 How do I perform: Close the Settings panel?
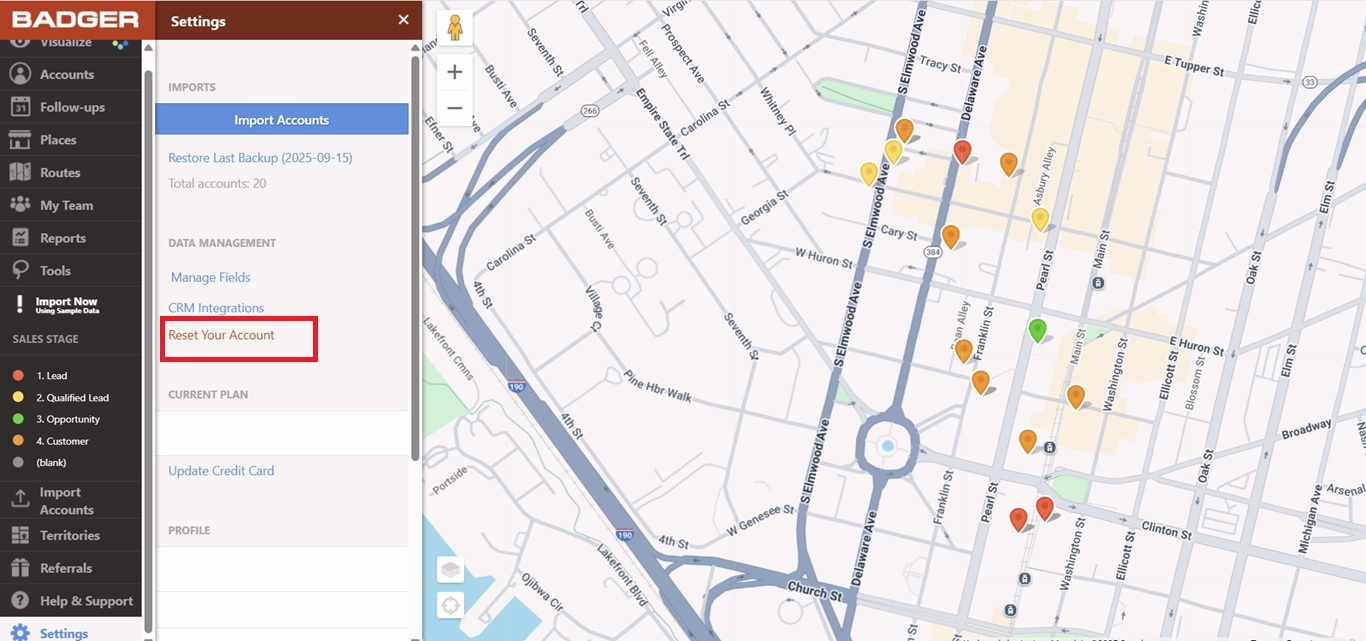pos(403,20)
